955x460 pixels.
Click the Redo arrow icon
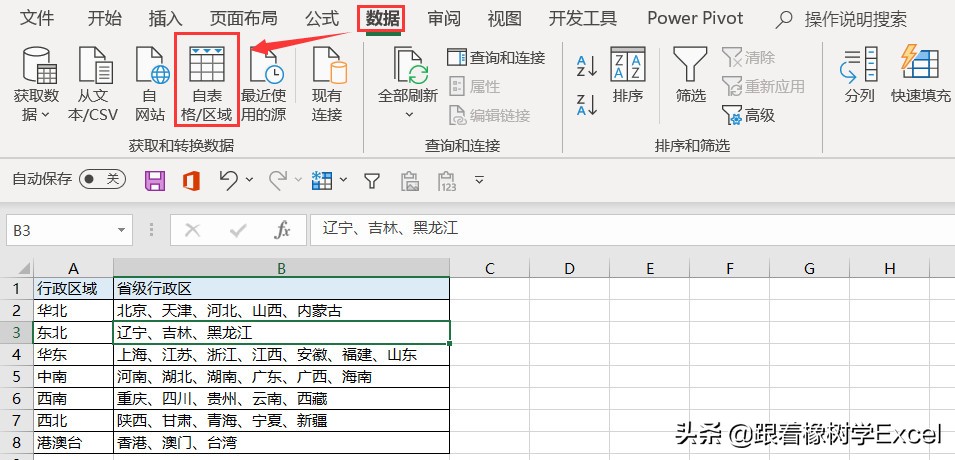[x=278, y=180]
